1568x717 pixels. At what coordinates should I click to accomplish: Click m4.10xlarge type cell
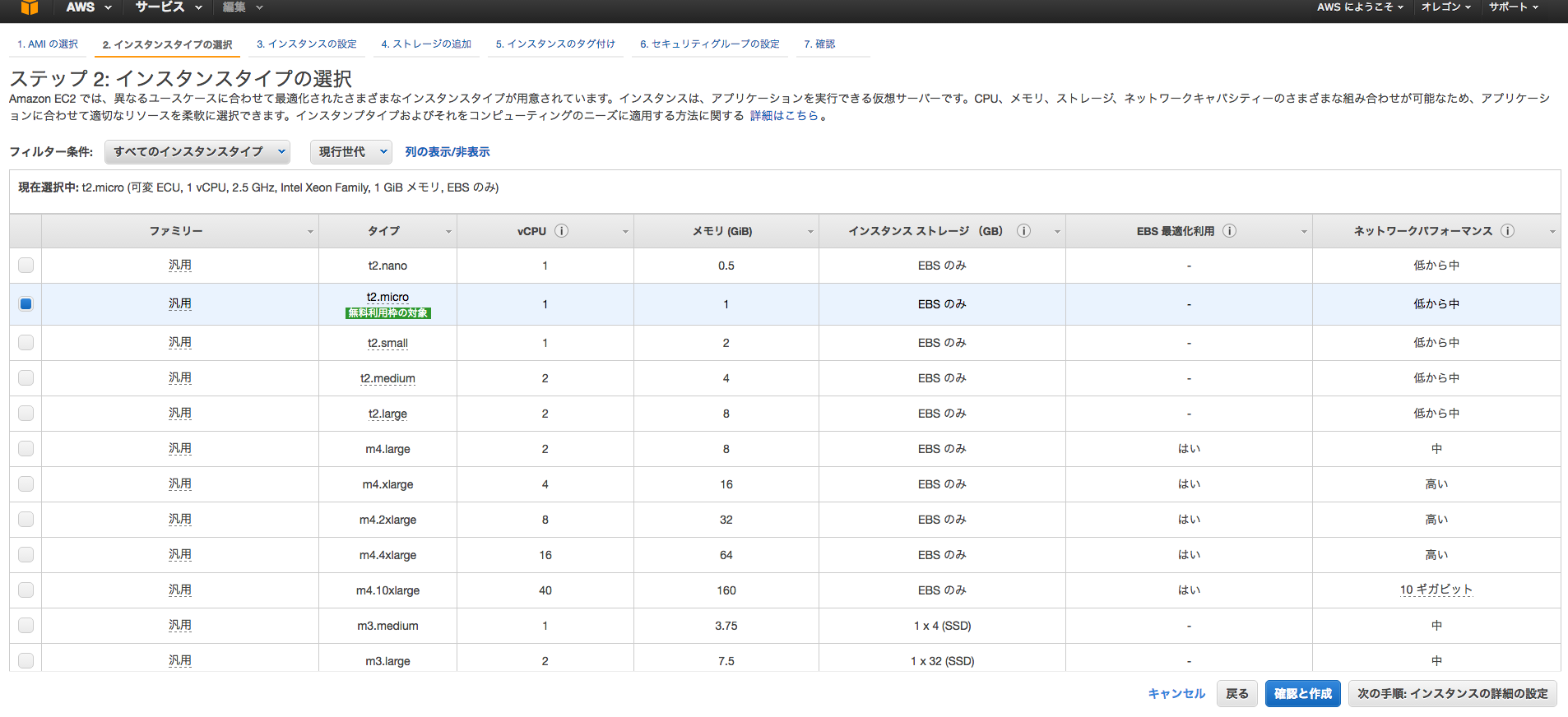click(387, 590)
